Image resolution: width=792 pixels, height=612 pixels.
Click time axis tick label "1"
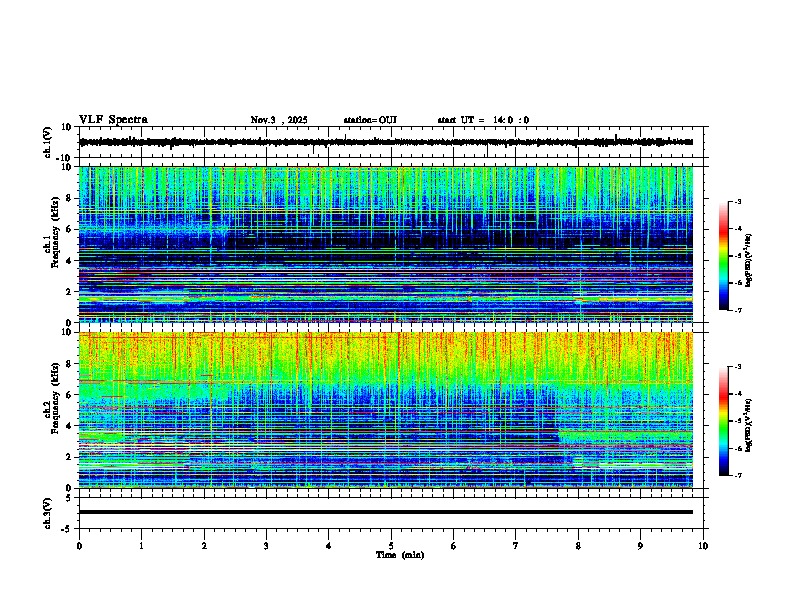141,546
